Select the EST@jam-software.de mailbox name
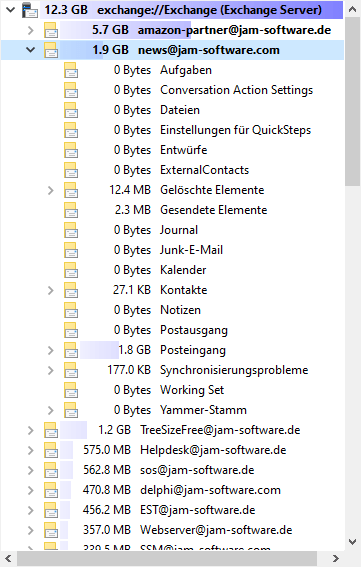 point(198,510)
